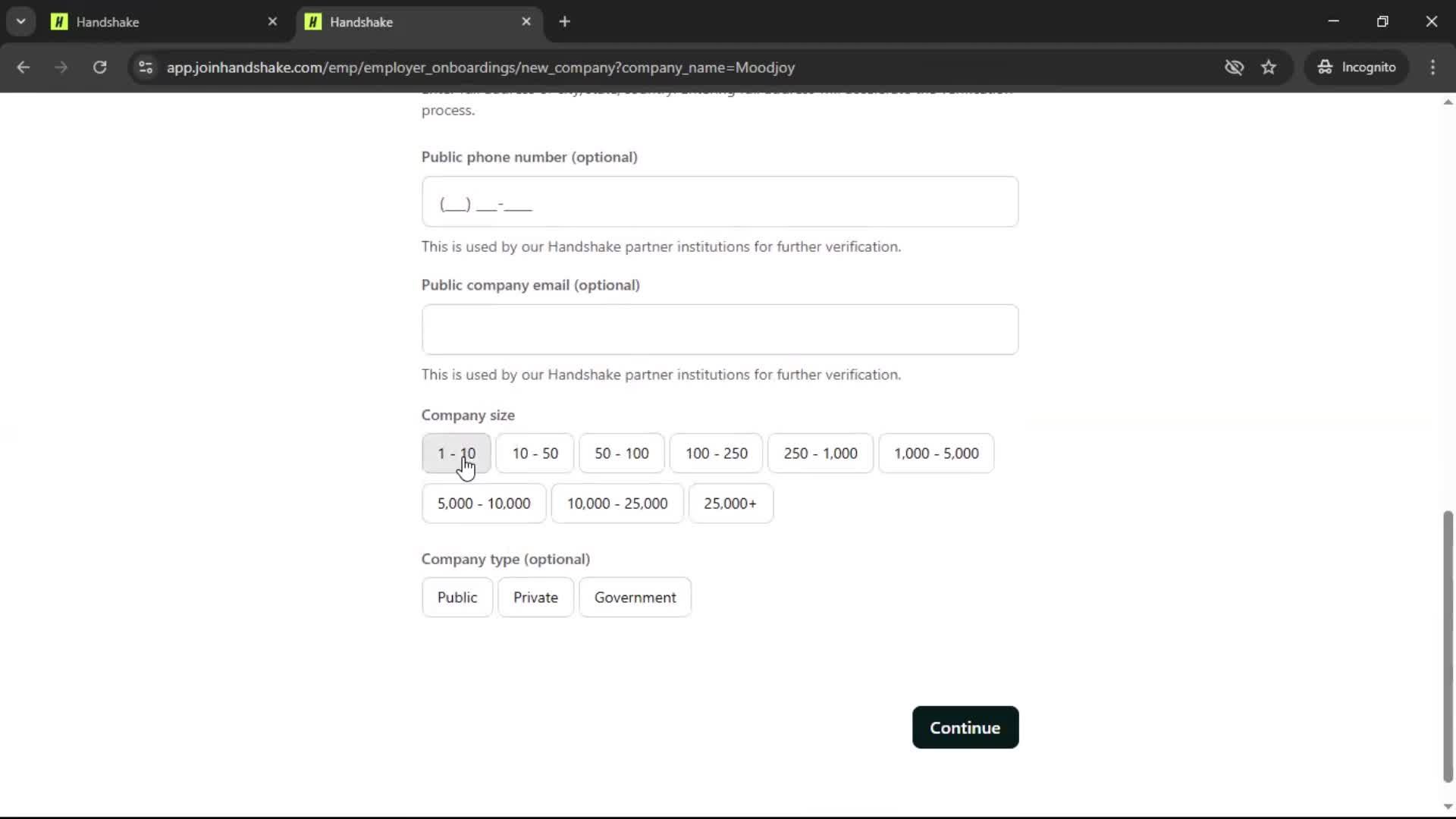Click the scrollbar down arrow
Viewport: 1456px width, 819px height.
point(1448,807)
